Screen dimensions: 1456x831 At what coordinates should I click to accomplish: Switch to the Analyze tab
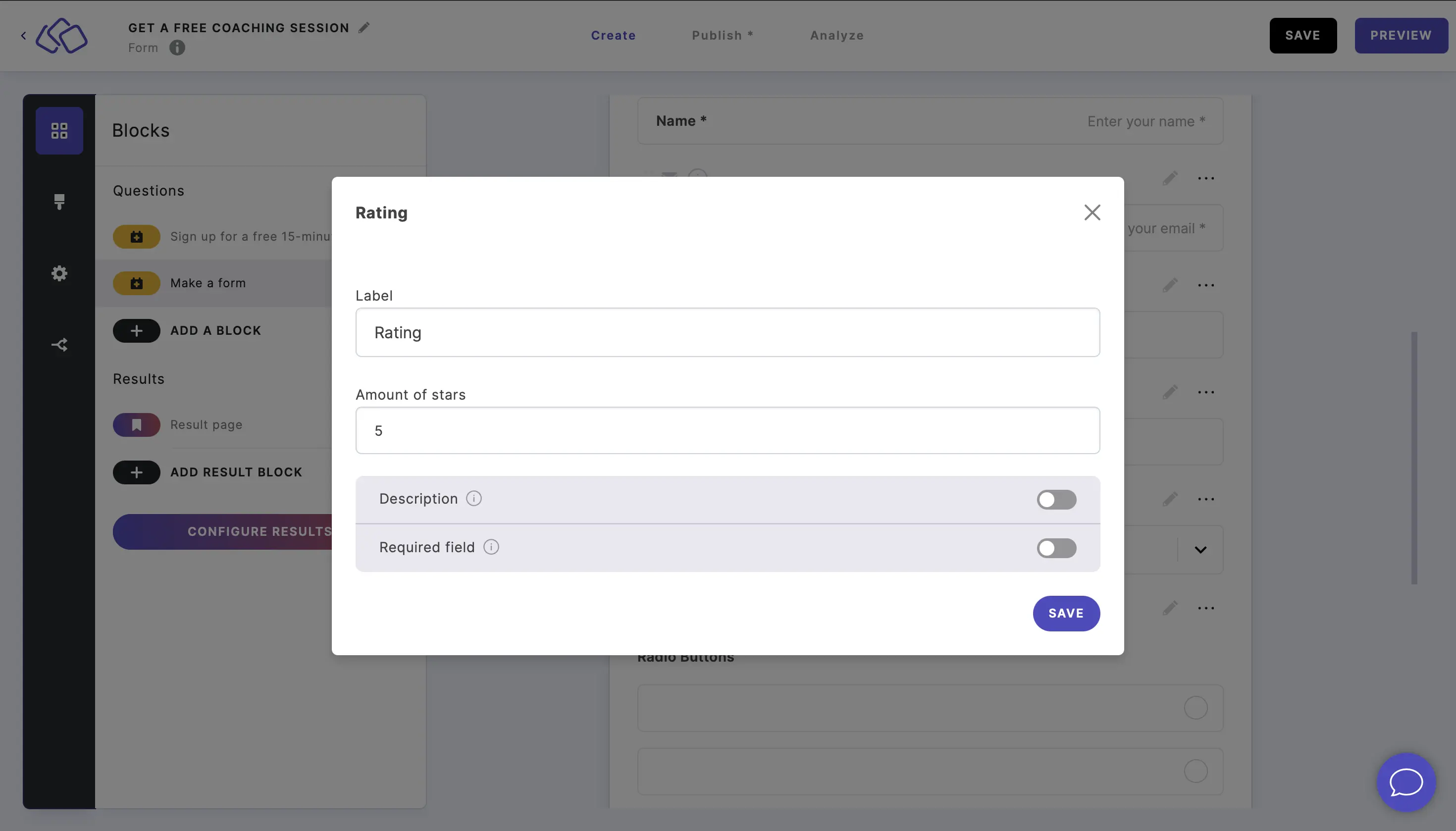point(837,35)
